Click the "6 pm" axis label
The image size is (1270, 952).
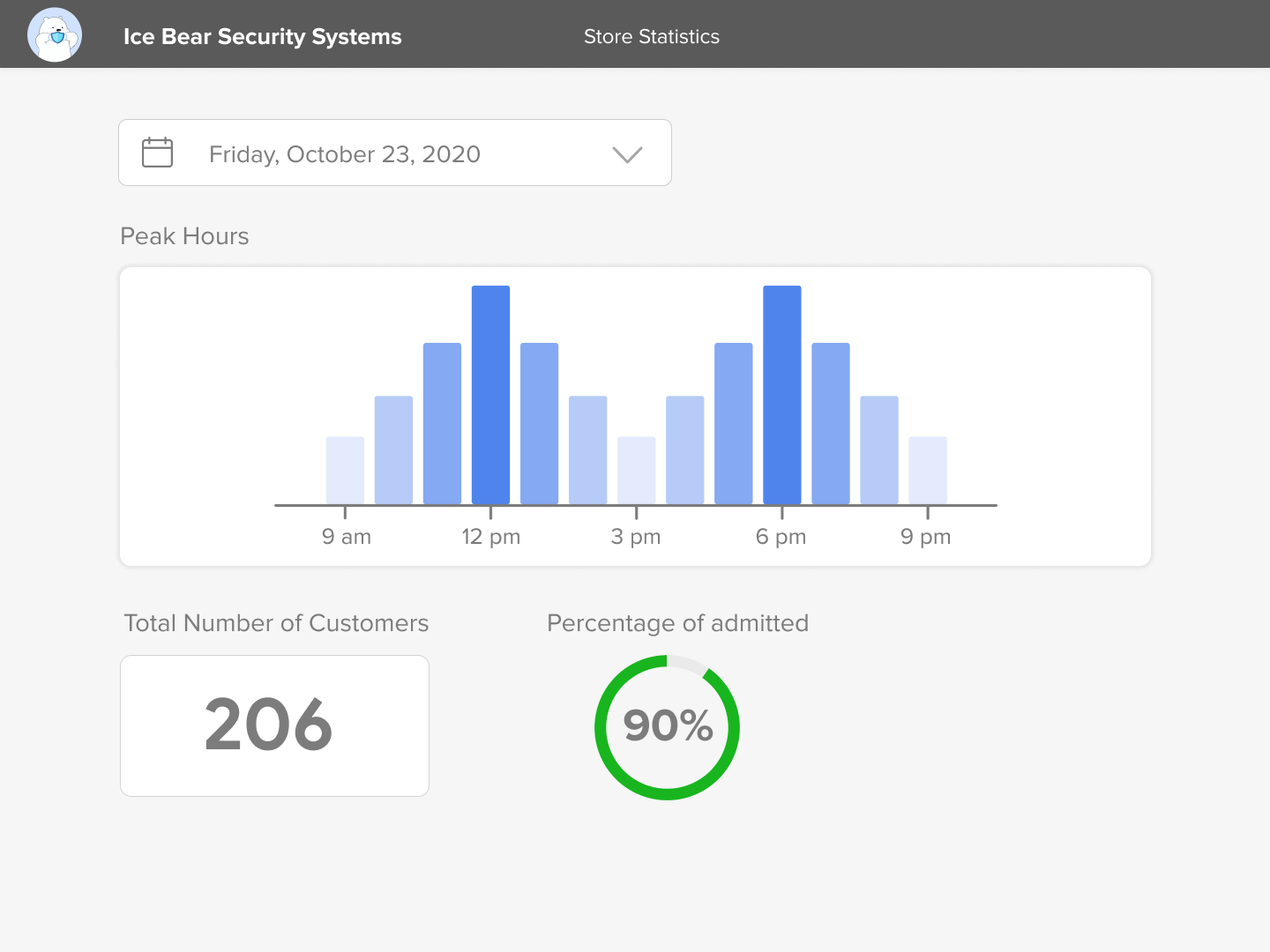[781, 537]
